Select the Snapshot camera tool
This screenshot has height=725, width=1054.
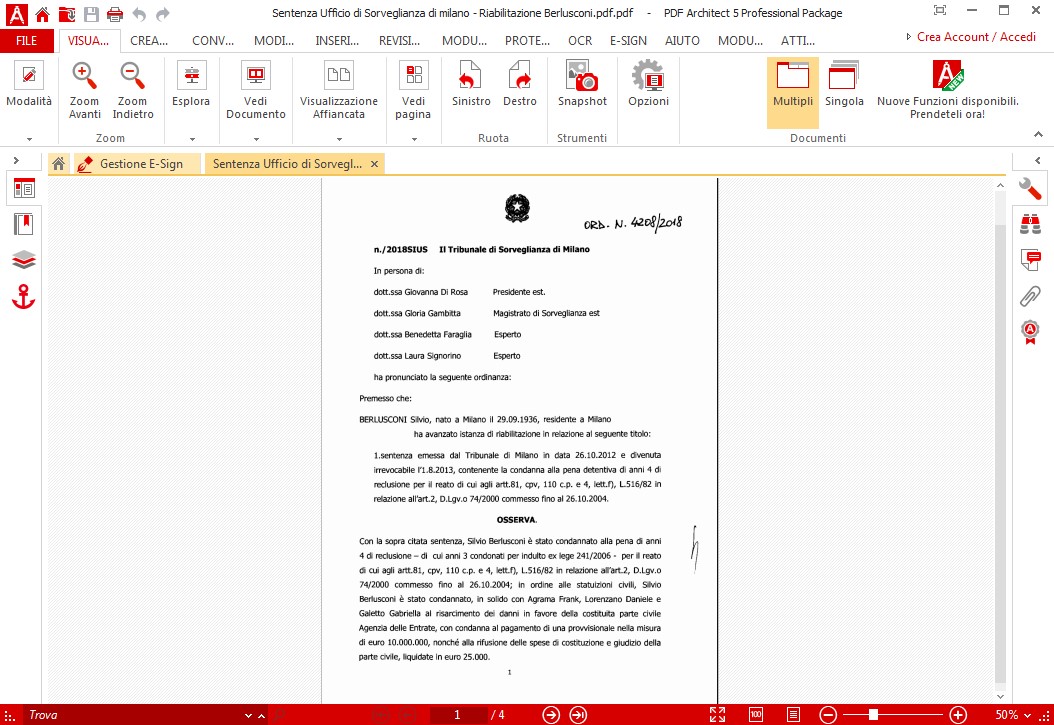click(582, 84)
